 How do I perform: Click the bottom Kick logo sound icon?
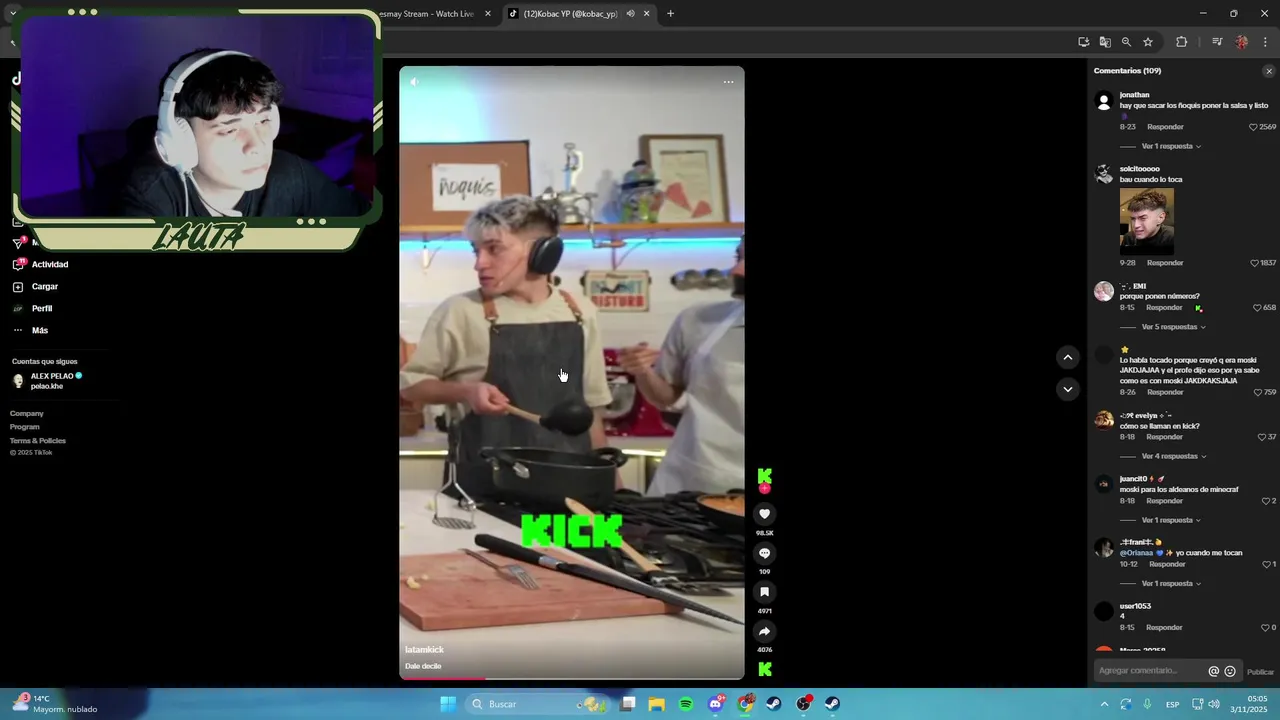764,669
